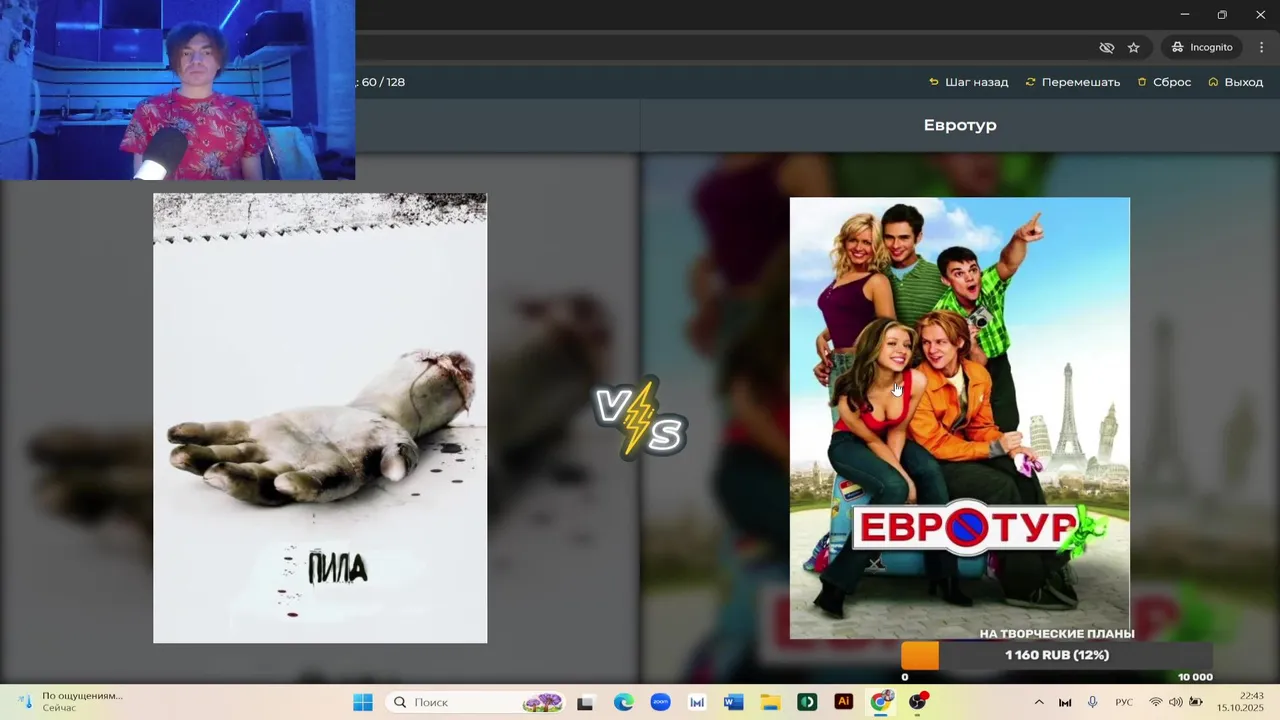
Task: Open the blue-bars app left of Word in taskbar
Action: (x=697, y=702)
